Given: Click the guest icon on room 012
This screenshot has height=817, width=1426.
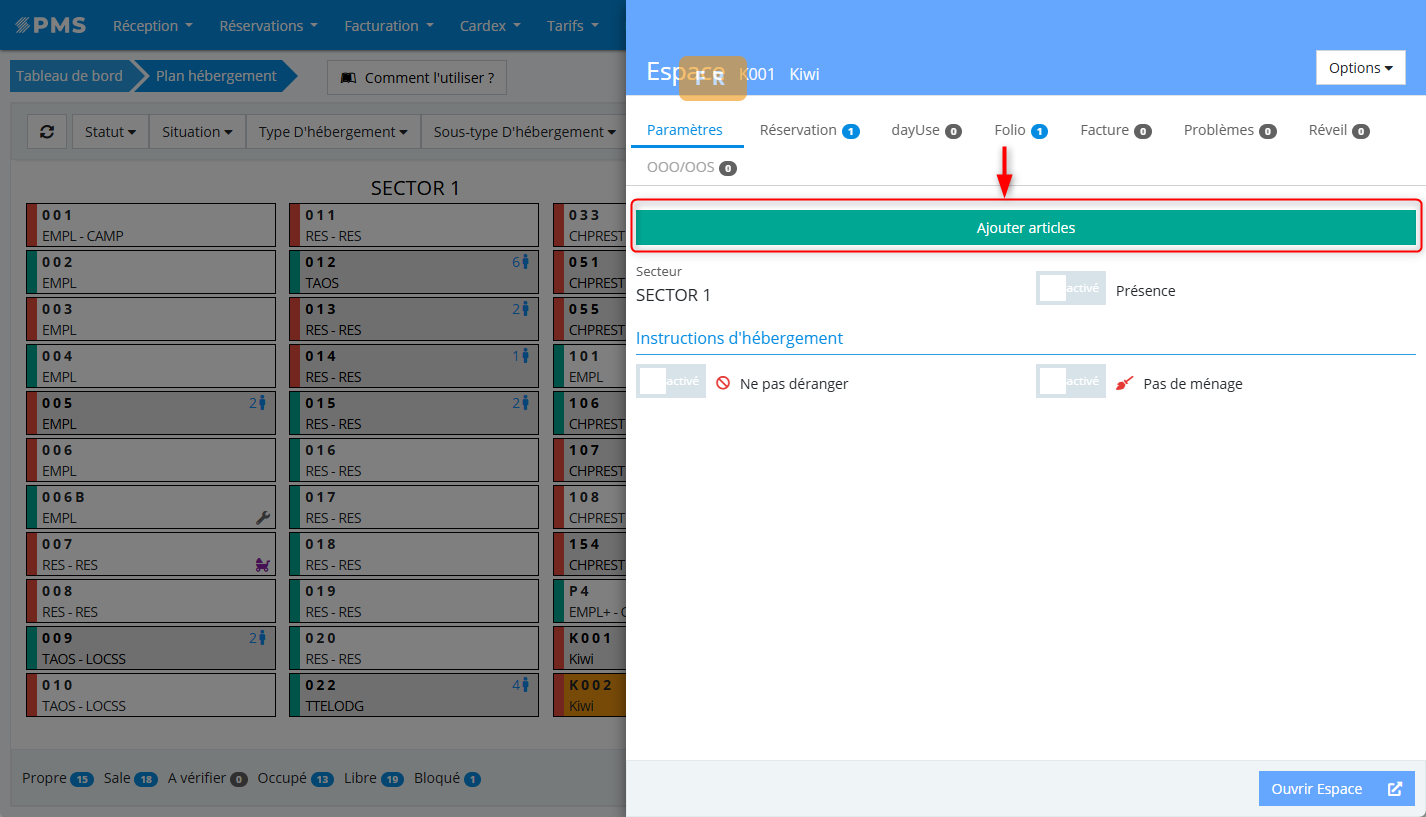Looking at the screenshot, I should [525, 262].
